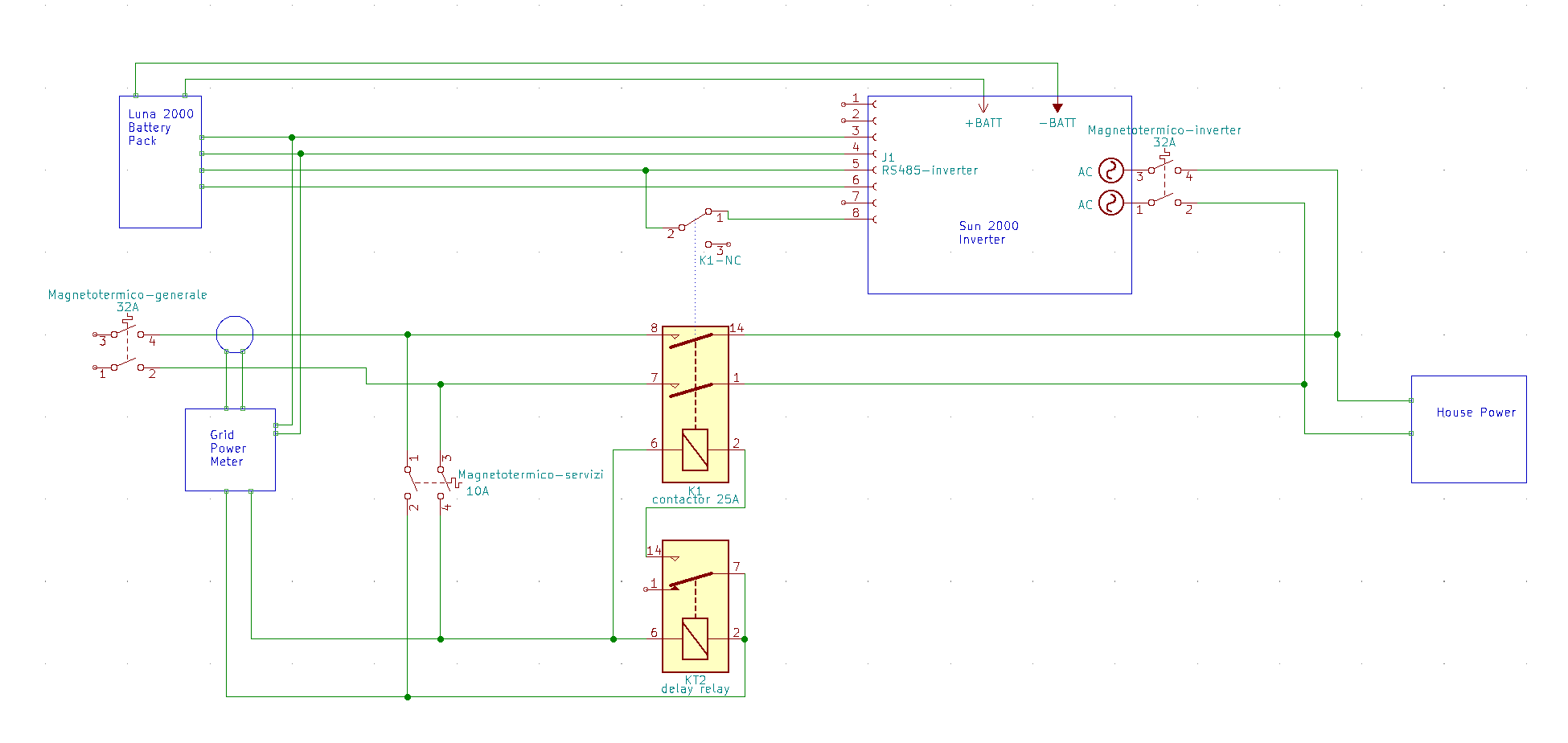Click the KT2 delay relay coil symbol
The image size is (1568, 743).
click(x=695, y=638)
